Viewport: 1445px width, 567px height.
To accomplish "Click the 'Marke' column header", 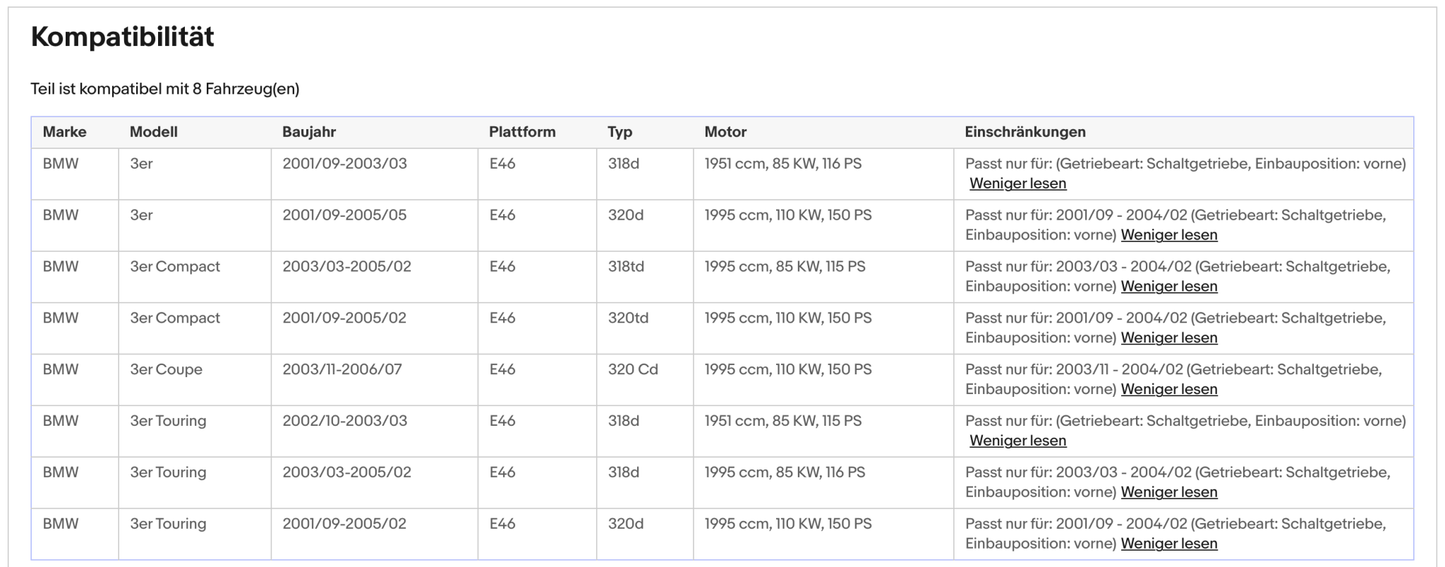I will (64, 132).
